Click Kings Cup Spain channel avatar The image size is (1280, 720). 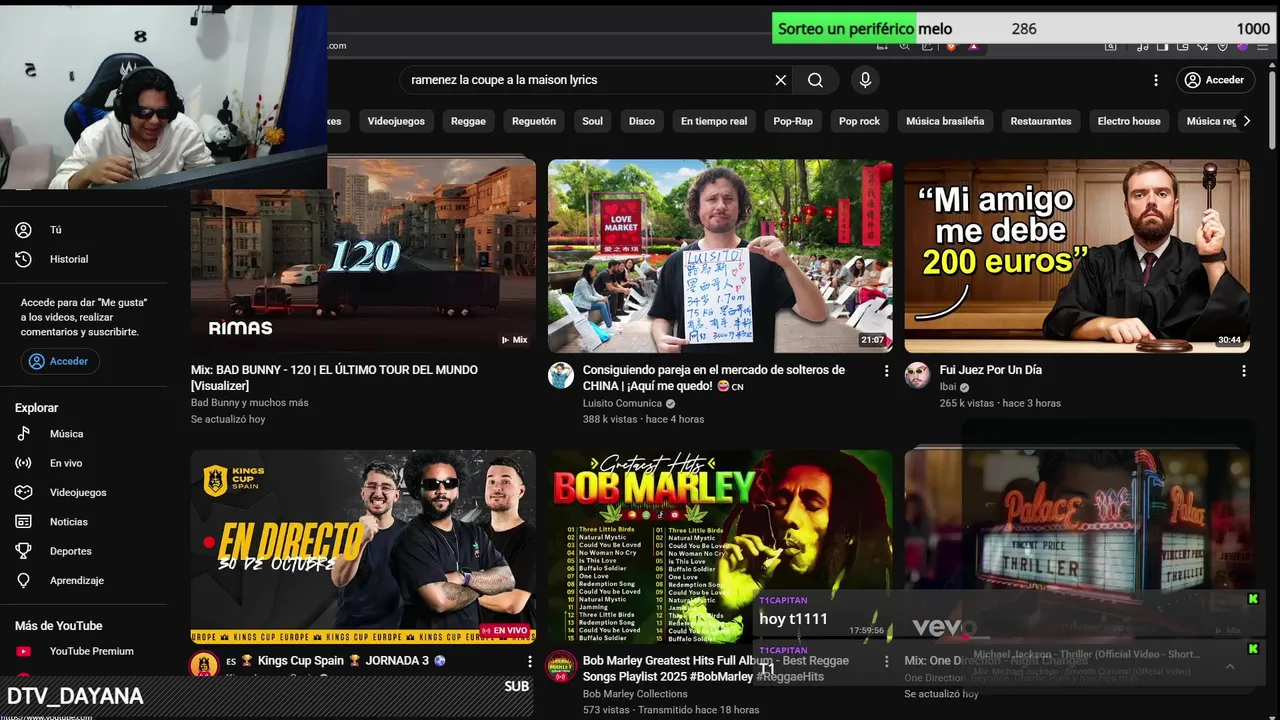(x=204, y=664)
